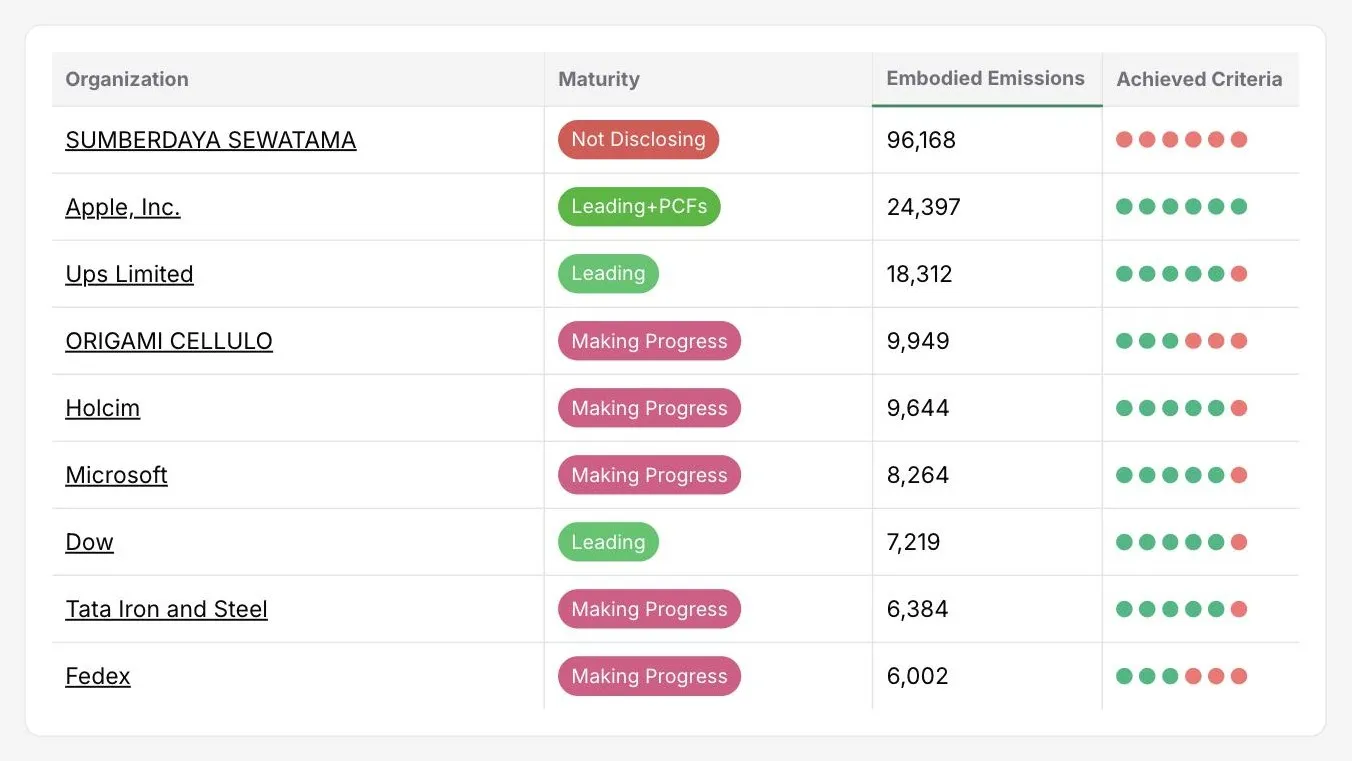
Task: Select the 24,397 emissions value
Action: tap(923, 207)
